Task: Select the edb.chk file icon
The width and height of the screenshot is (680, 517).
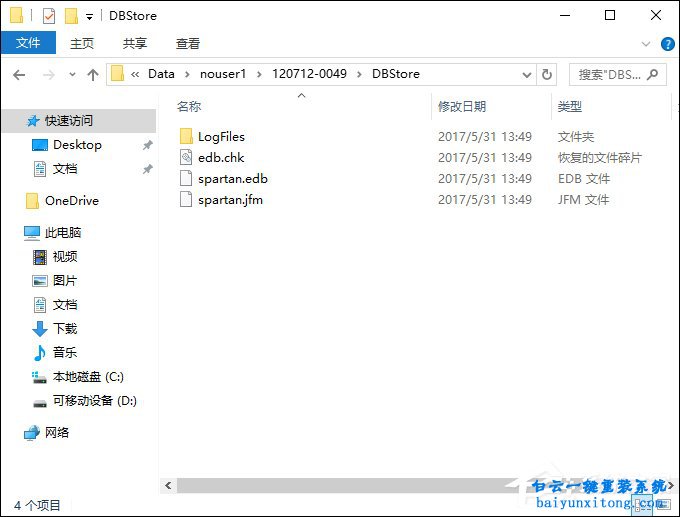Action: coord(186,157)
